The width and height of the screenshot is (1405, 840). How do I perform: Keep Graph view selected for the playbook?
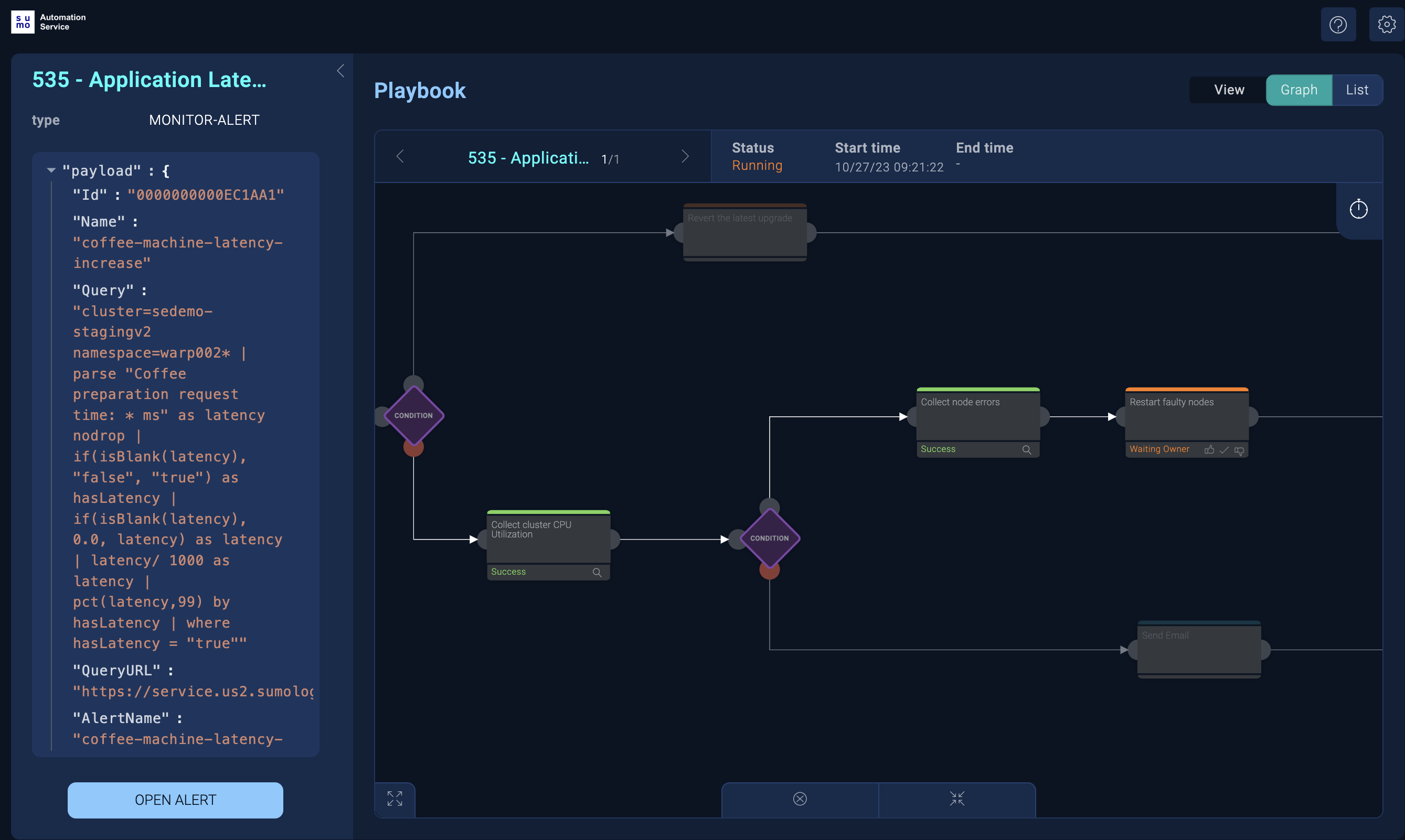coord(1299,90)
